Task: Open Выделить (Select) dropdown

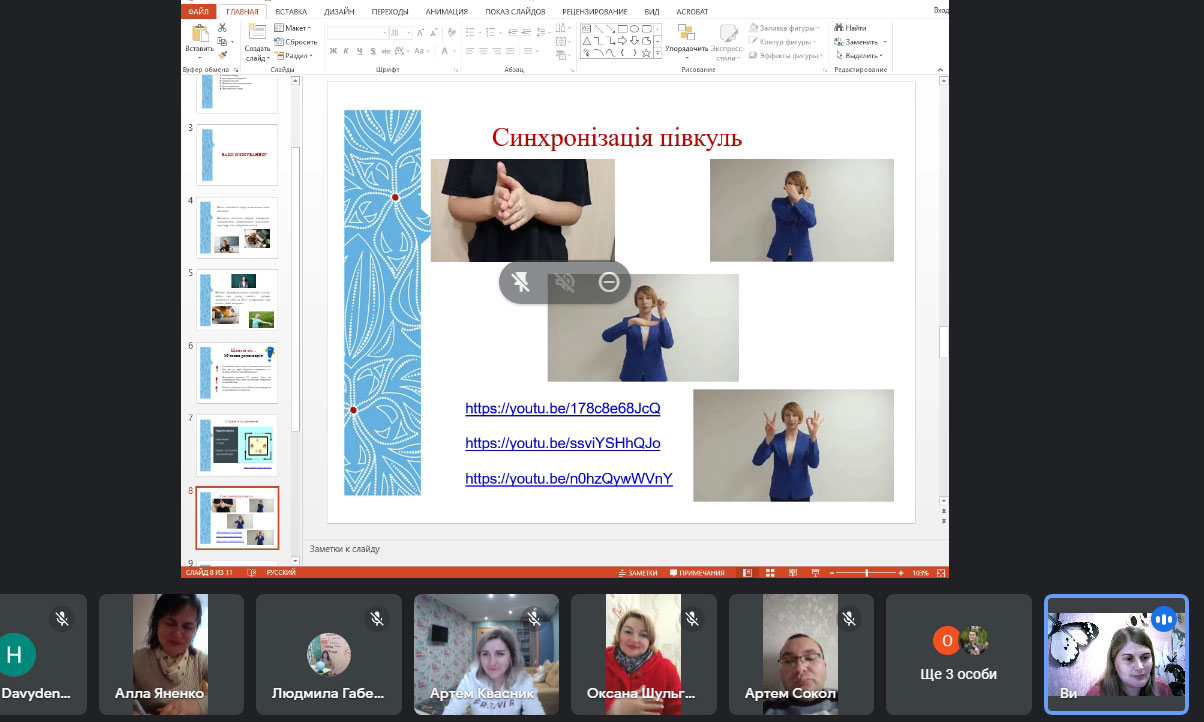Action: [861, 56]
